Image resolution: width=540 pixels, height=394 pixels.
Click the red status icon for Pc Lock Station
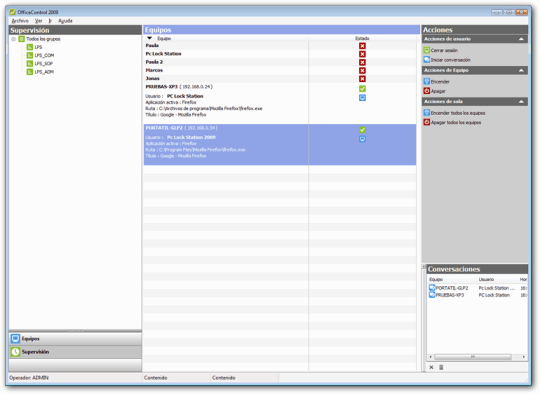coord(362,54)
